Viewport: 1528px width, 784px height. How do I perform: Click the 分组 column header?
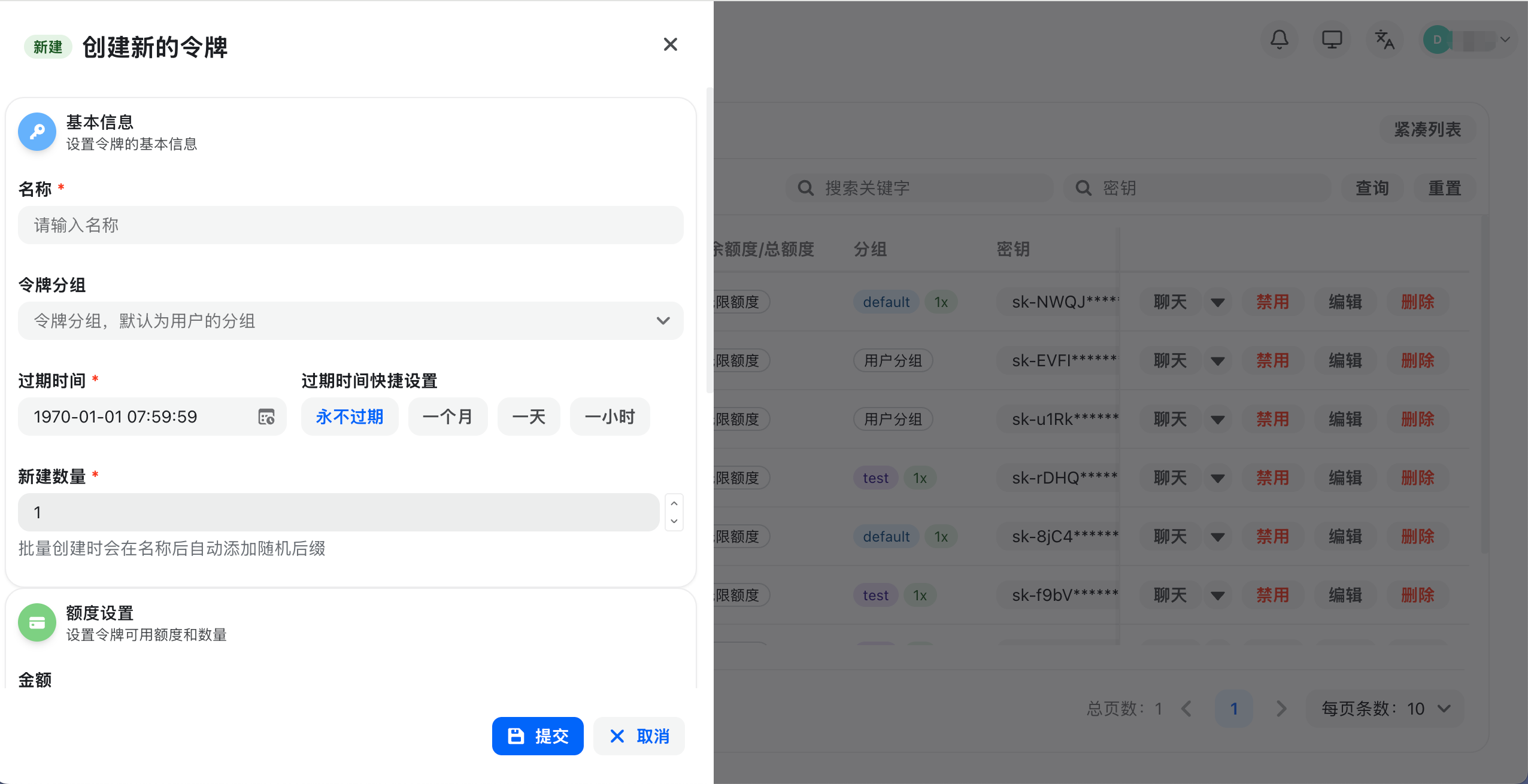870,249
